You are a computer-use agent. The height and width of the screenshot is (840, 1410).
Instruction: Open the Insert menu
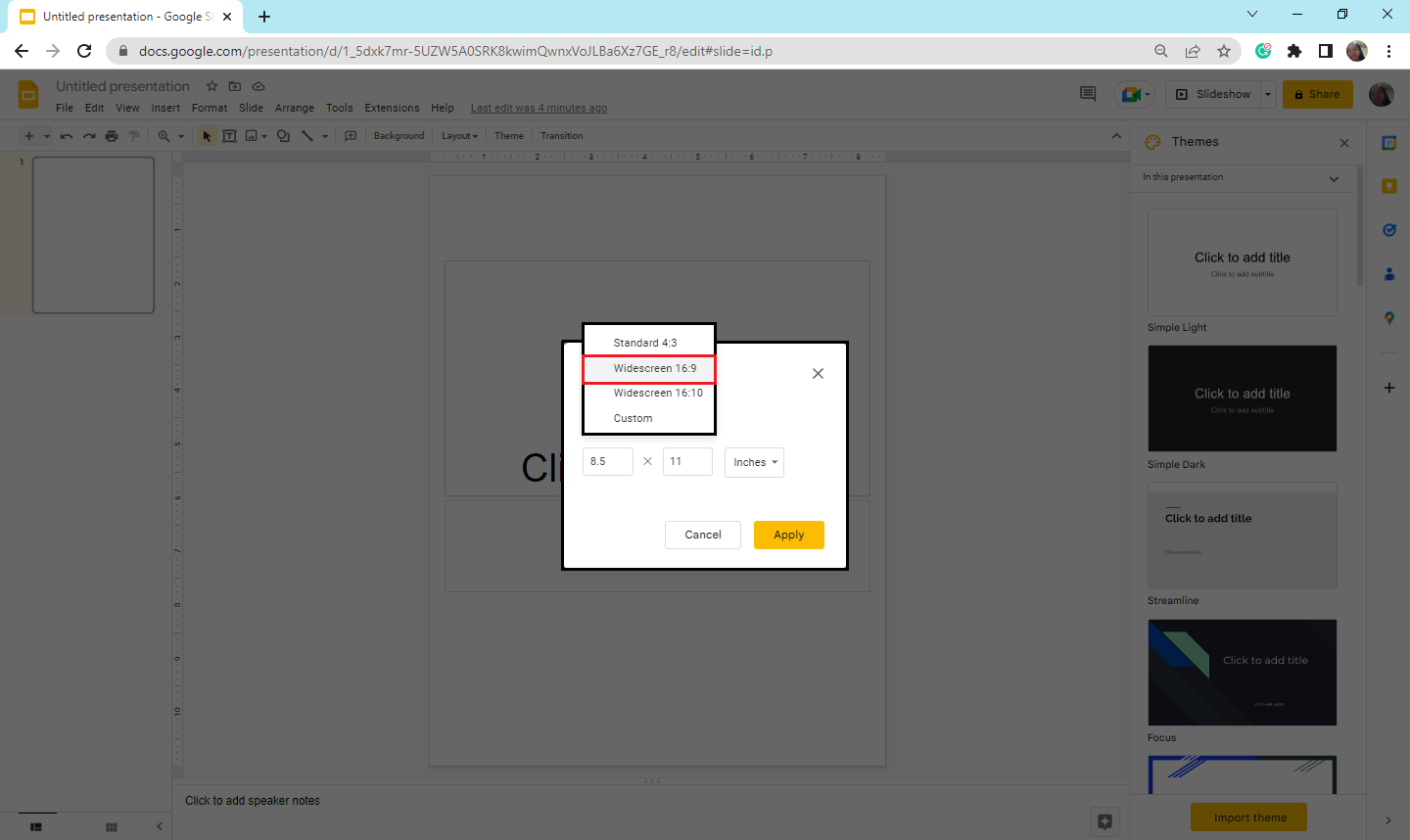coord(164,108)
